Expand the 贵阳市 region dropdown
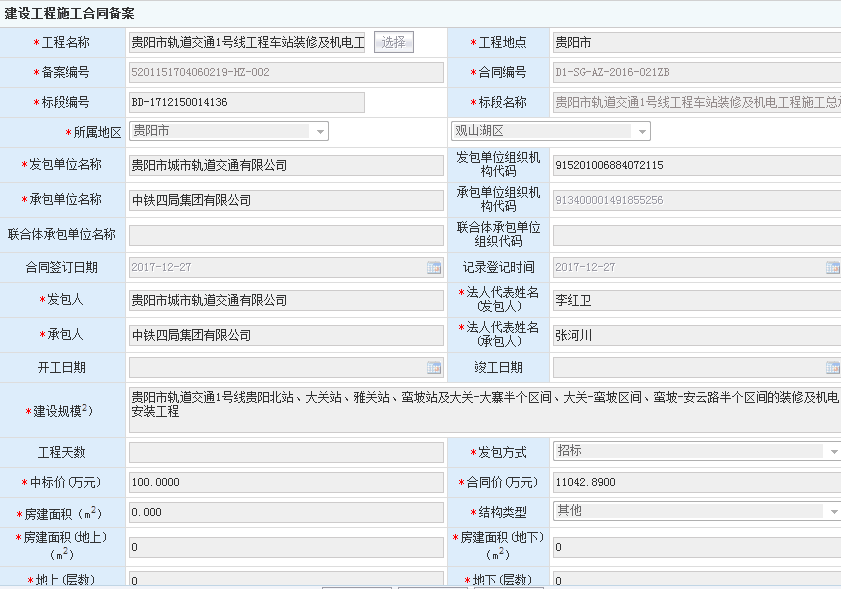The image size is (841, 589). tap(320, 132)
